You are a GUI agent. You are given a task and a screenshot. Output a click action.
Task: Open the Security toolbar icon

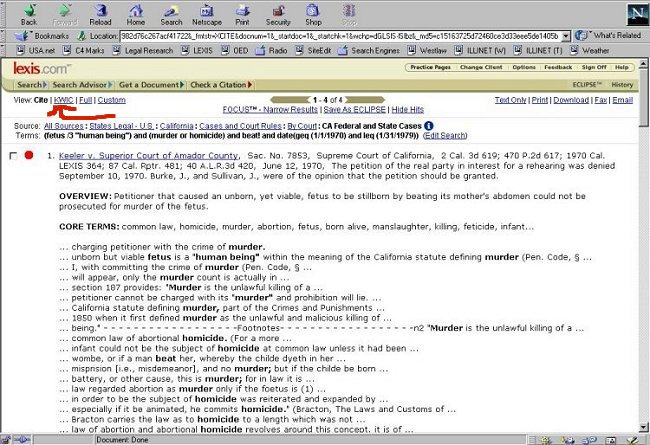point(278,13)
